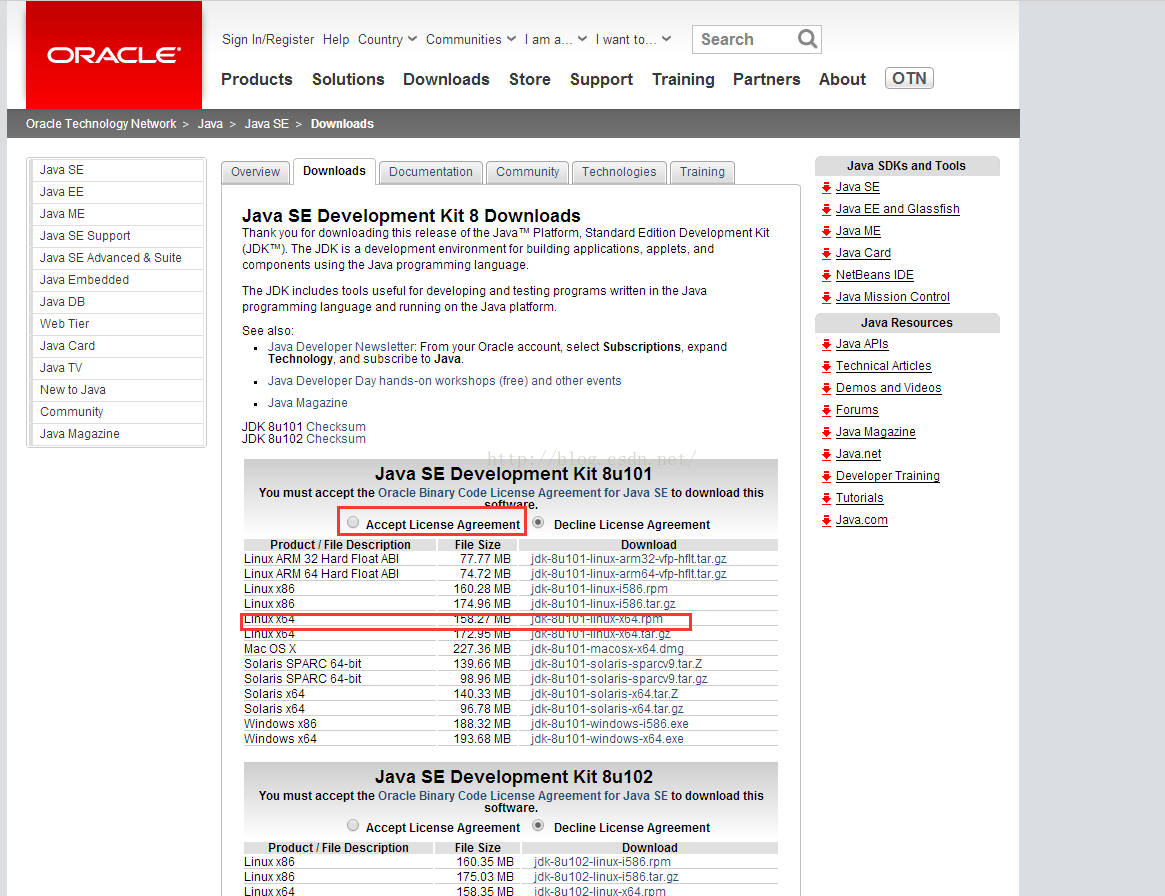1165x896 pixels.
Task: Open Web Tier in left sidebar
Action: [x=117, y=324]
